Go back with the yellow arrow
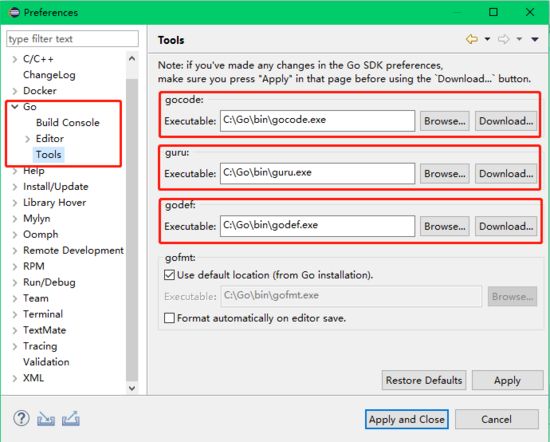The height and width of the screenshot is (442, 550). click(472, 39)
